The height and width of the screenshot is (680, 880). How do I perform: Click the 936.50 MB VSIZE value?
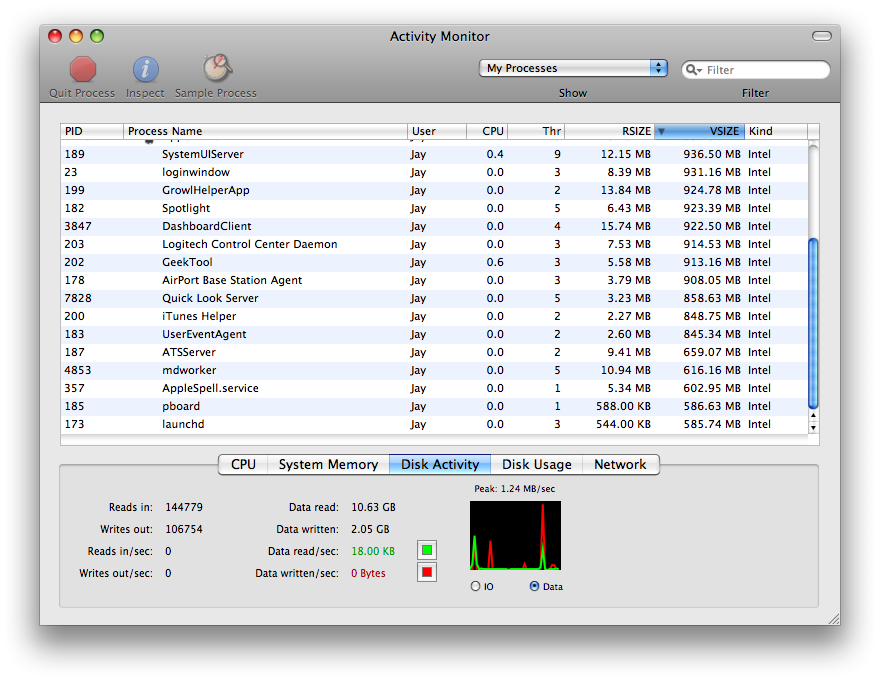712,154
